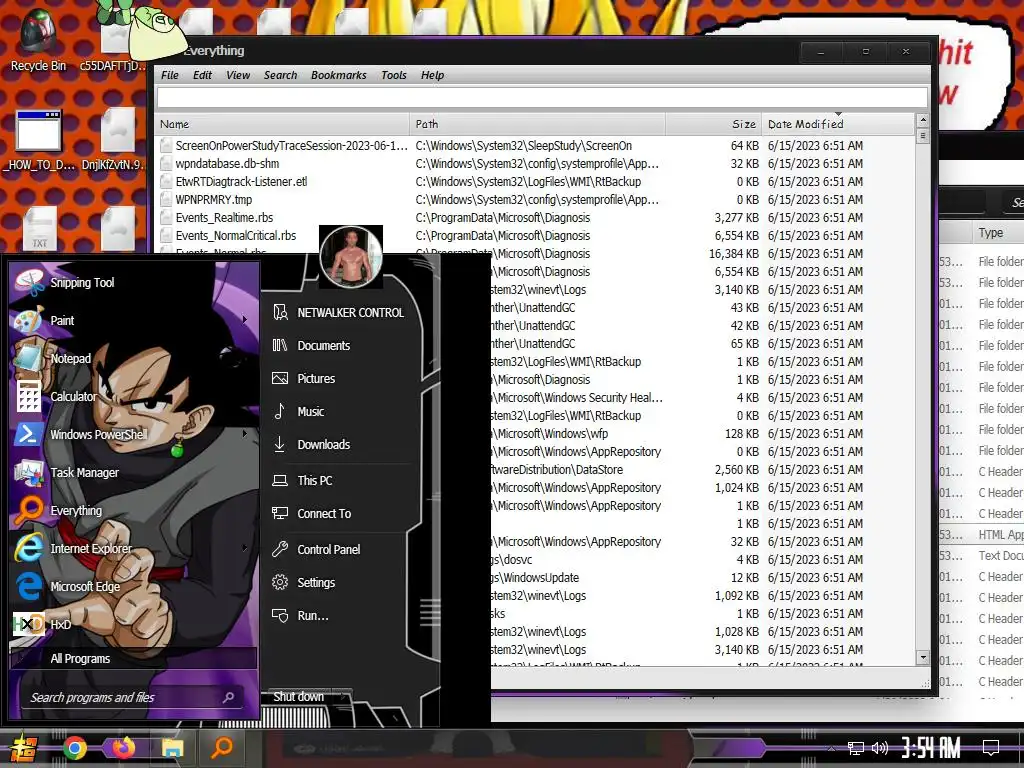Viewport: 1024px width, 768px height.
Task: Open shut down options arrow
Action: (343, 696)
